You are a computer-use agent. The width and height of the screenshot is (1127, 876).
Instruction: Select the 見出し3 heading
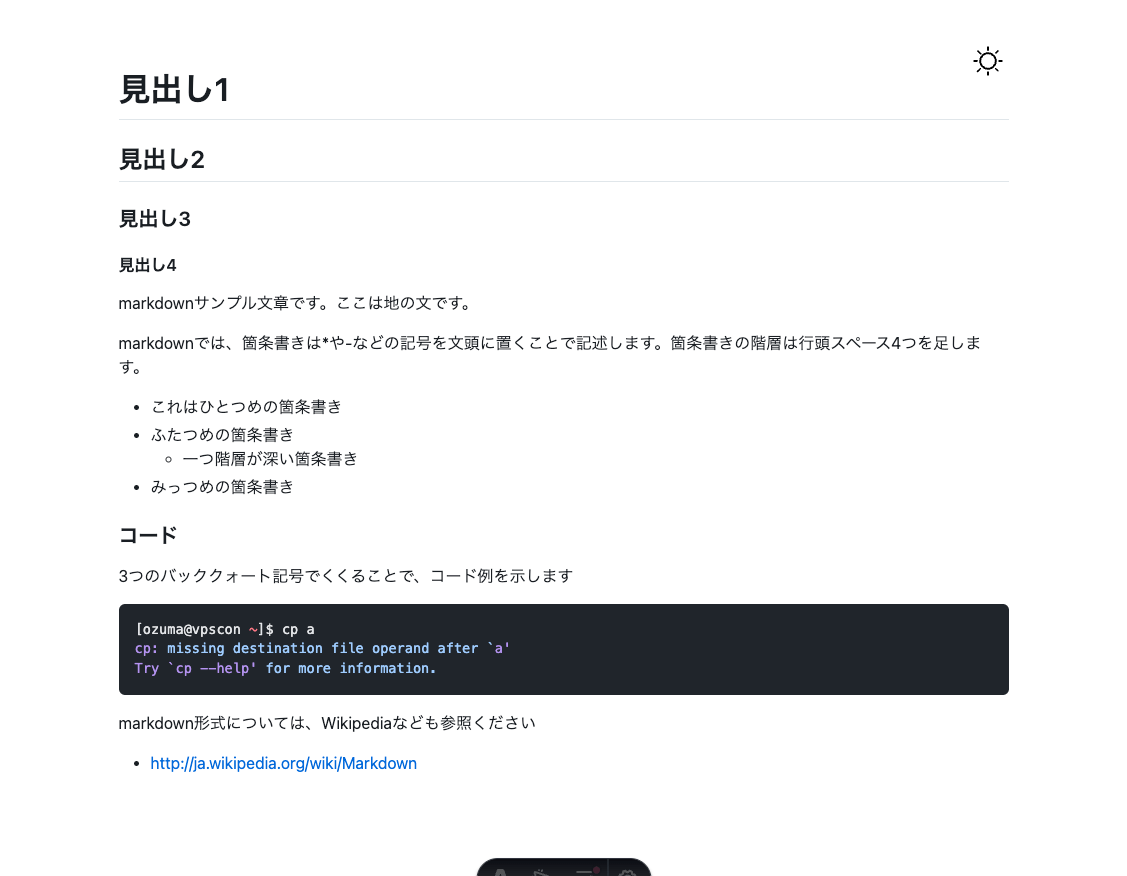pyautogui.click(x=154, y=218)
